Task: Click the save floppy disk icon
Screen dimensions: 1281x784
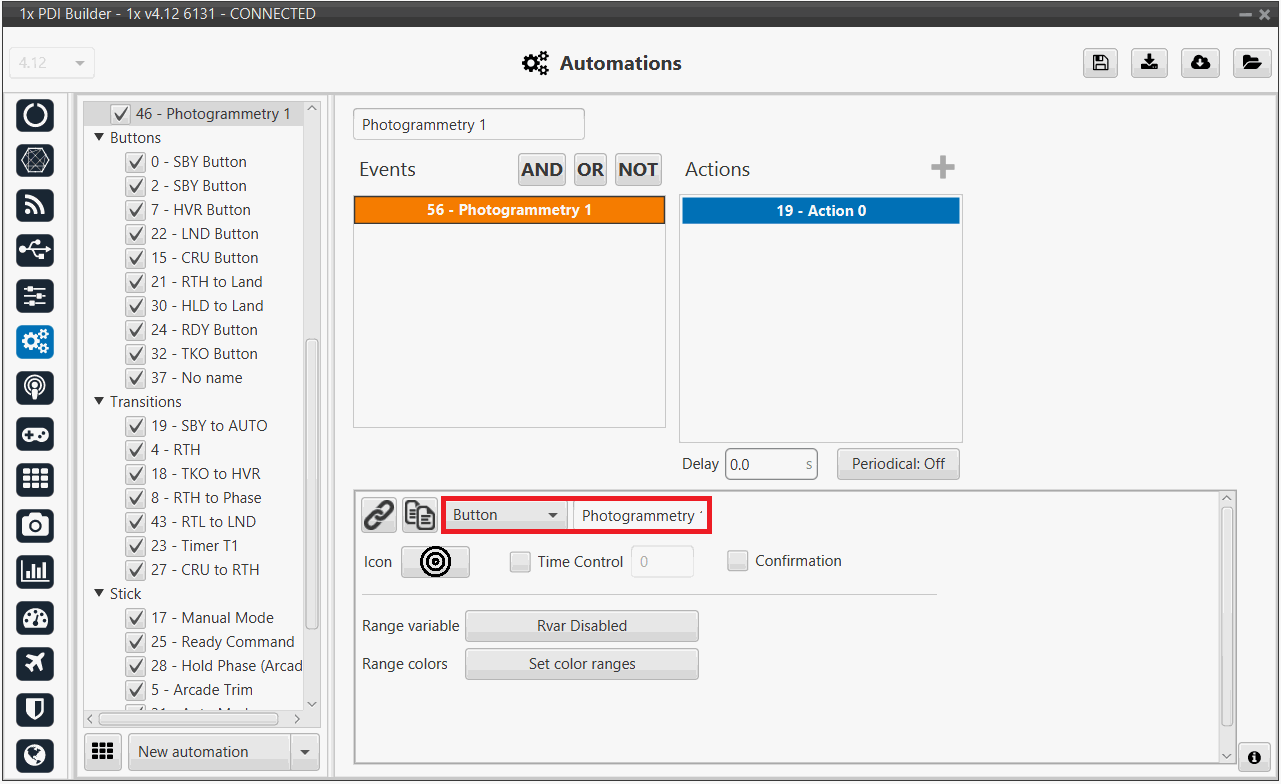Action: (1100, 63)
